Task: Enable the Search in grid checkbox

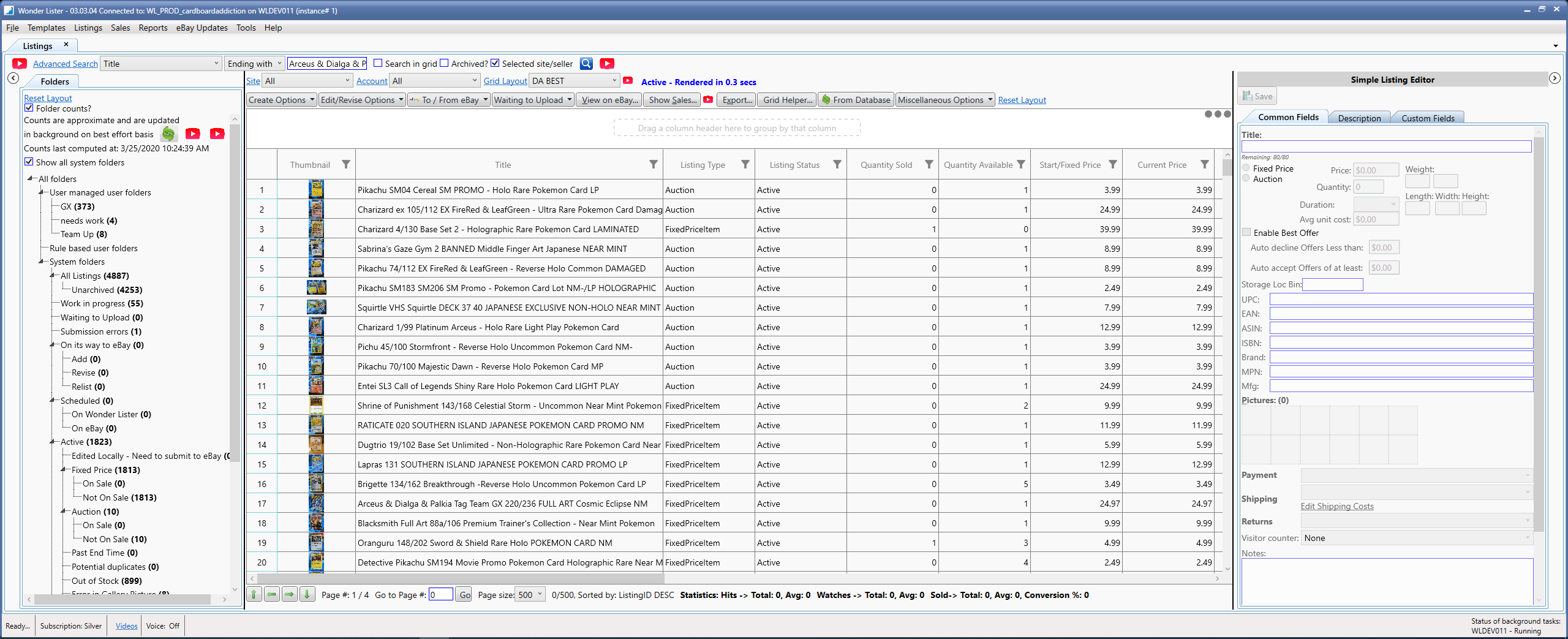Action: pos(379,63)
